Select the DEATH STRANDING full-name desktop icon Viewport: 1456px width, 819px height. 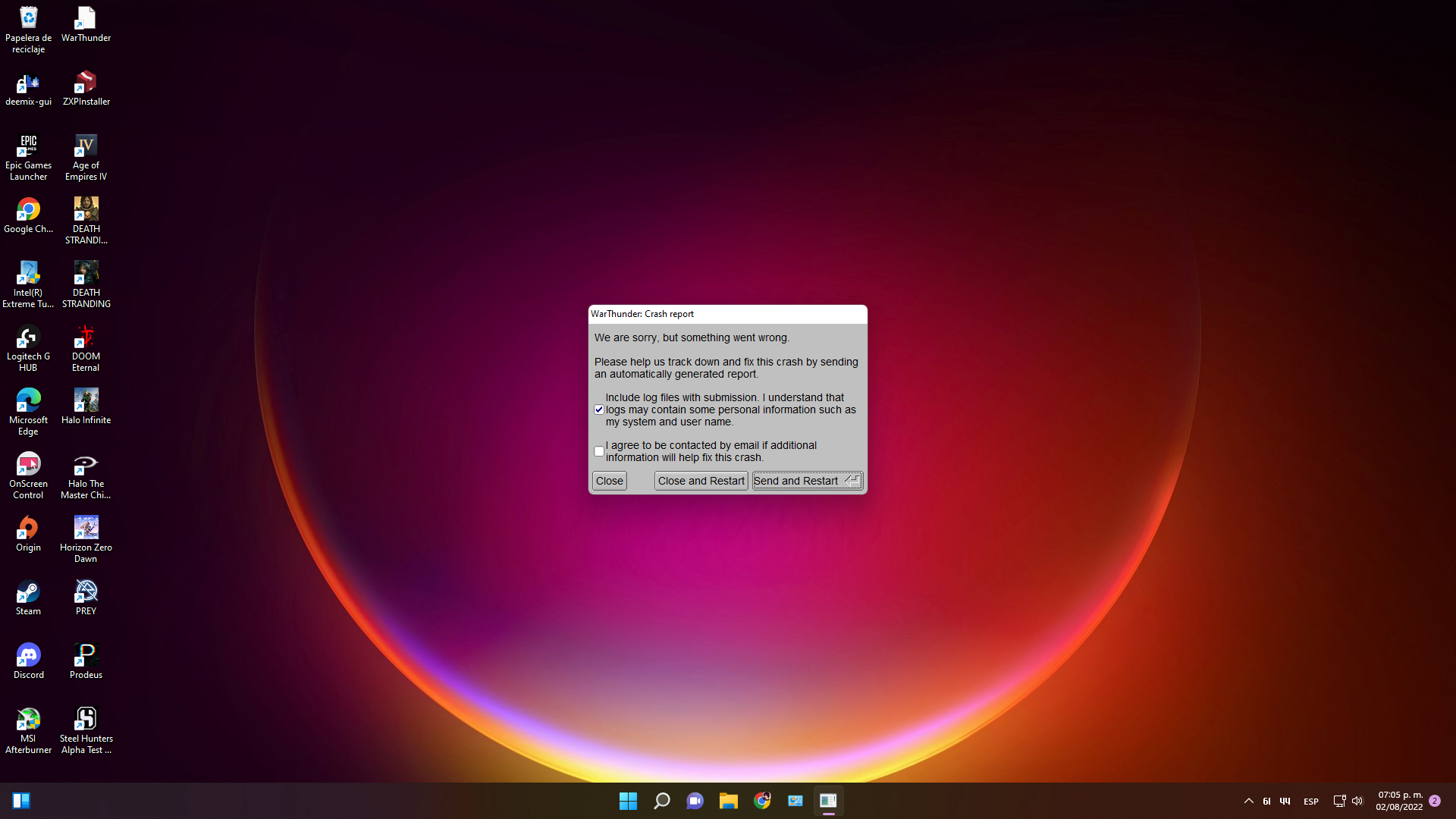(x=86, y=285)
